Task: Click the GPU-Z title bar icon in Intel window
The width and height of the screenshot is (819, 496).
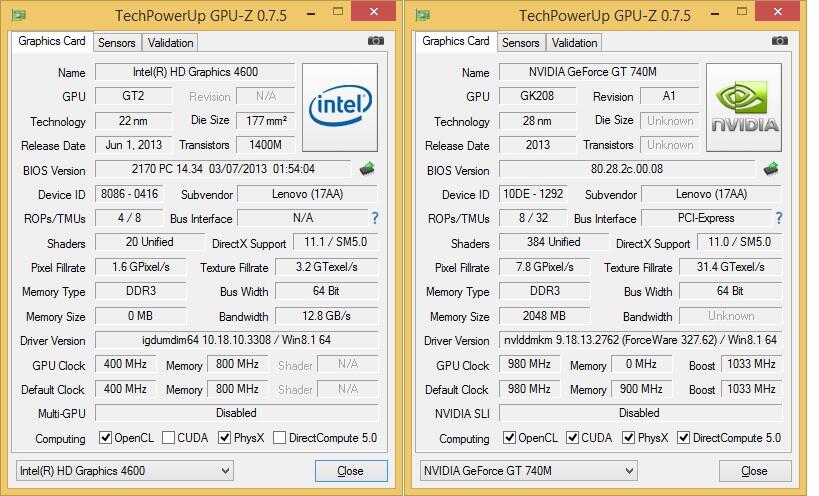Action: (x=19, y=15)
